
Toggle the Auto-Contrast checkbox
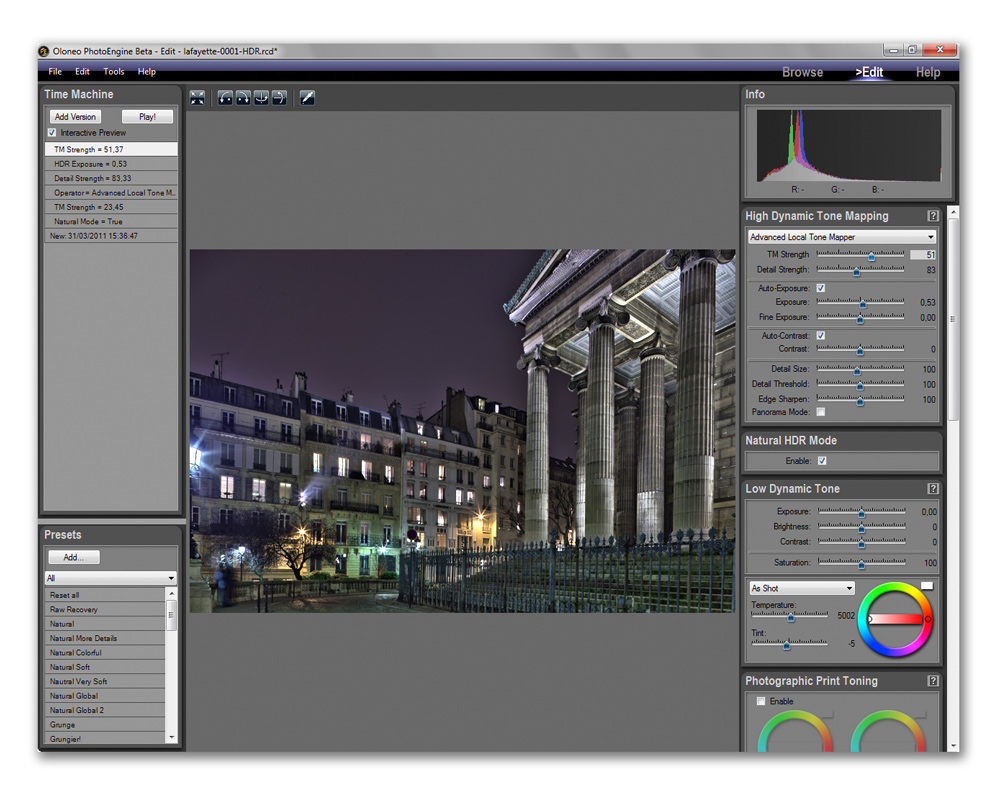click(821, 335)
